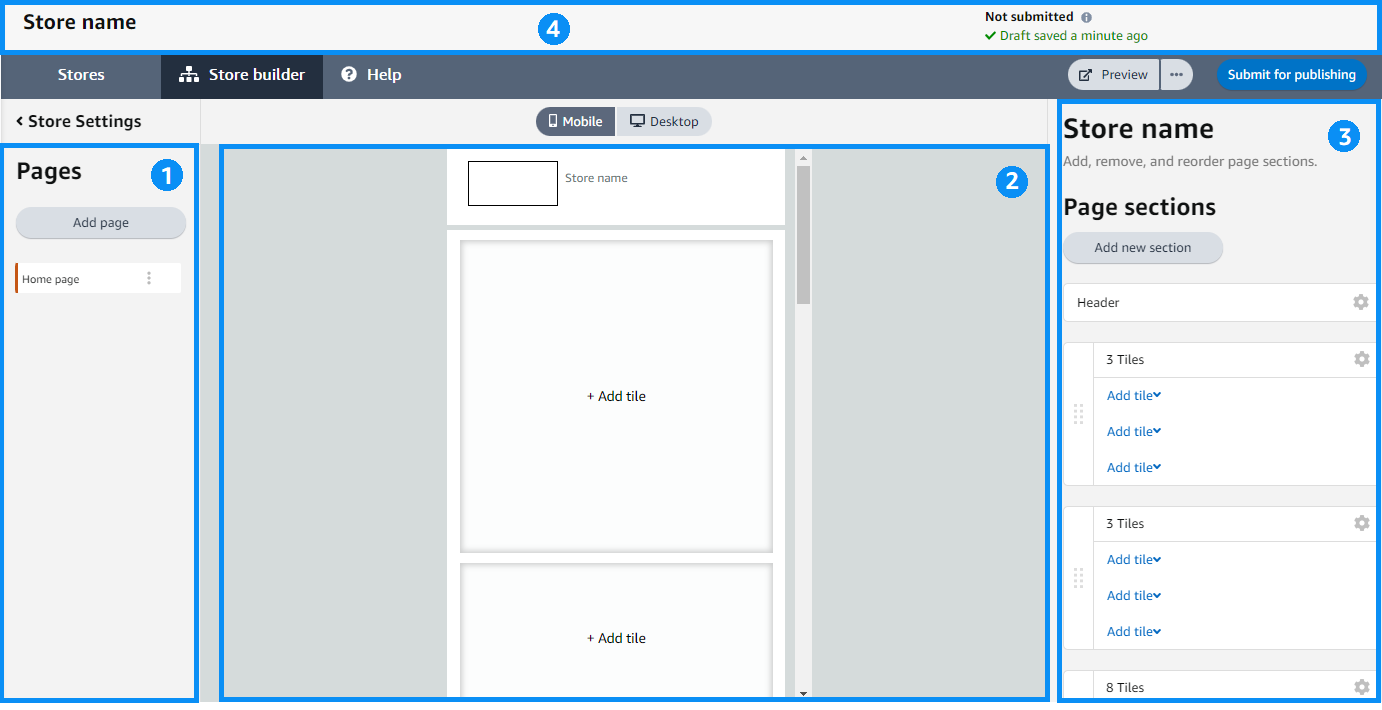Open the more options ellipsis next to Preview

click(1176, 75)
